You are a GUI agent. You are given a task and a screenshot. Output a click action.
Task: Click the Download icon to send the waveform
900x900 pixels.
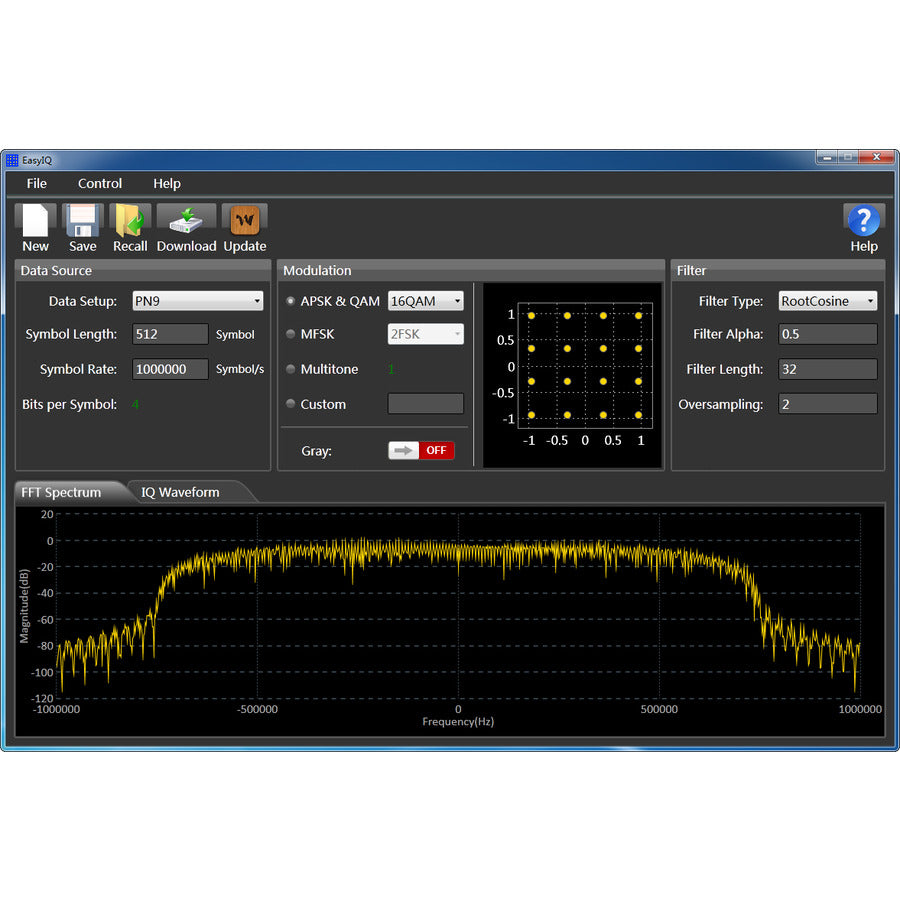[186, 222]
